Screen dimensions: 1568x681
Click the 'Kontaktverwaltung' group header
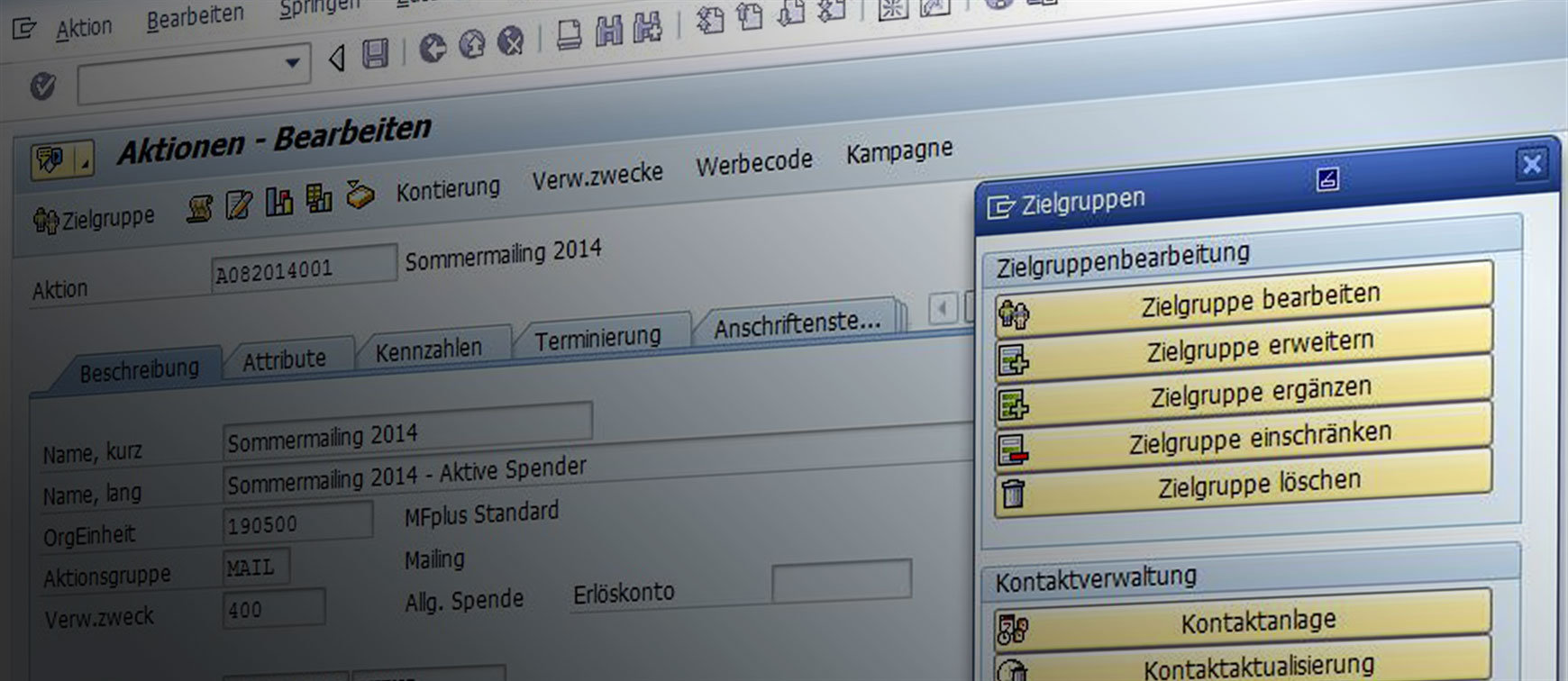(x=1096, y=579)
